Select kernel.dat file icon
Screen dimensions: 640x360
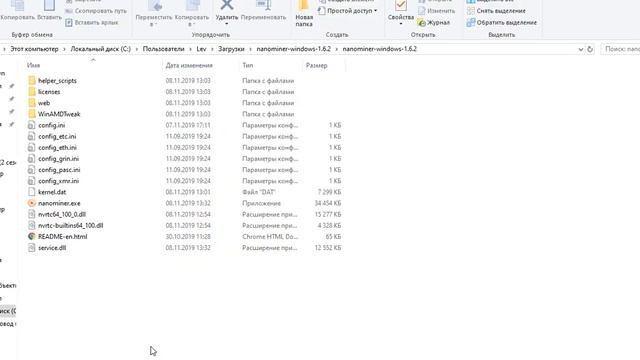click(31, 192)
